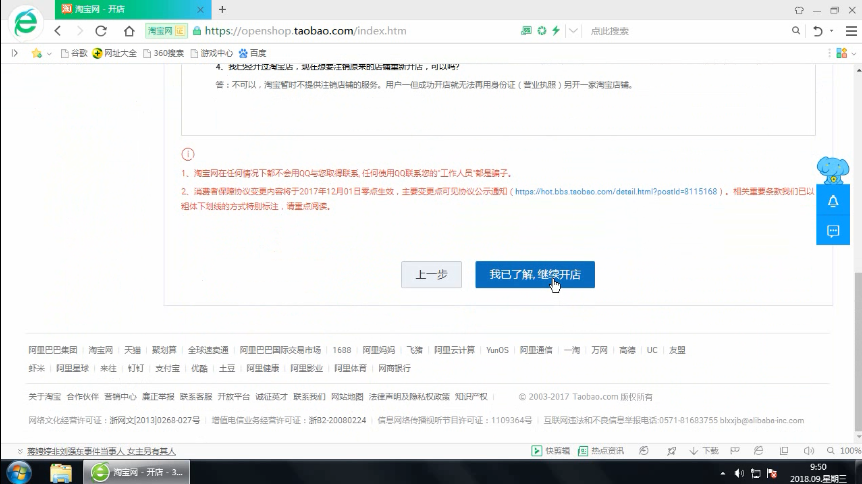862x484 pixels.
Task: Select the 淘宝网 - 开店 browser tab
Action: pyautogui.click(x=132, y=9)
